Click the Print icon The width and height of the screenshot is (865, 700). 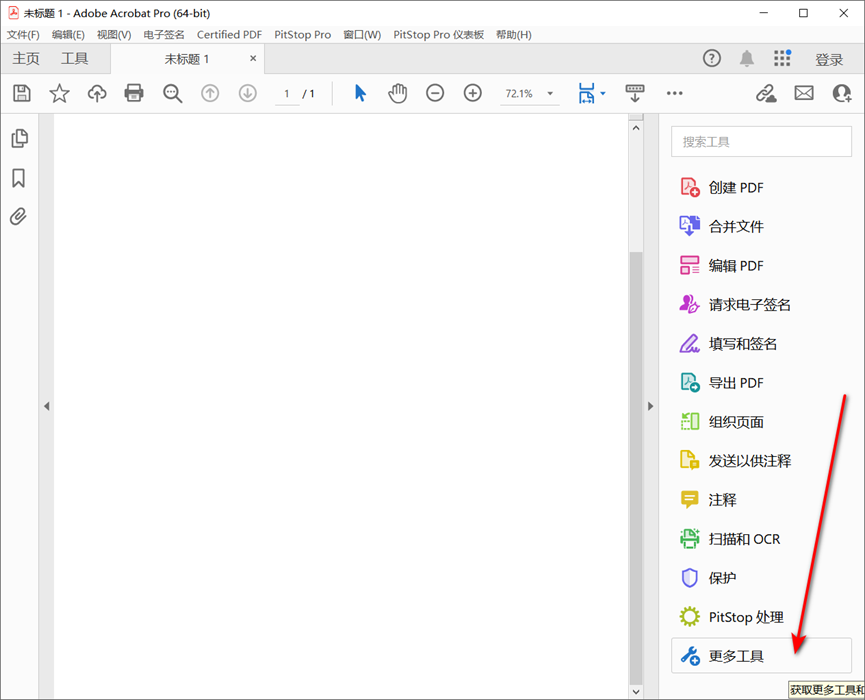coord(134,93)
